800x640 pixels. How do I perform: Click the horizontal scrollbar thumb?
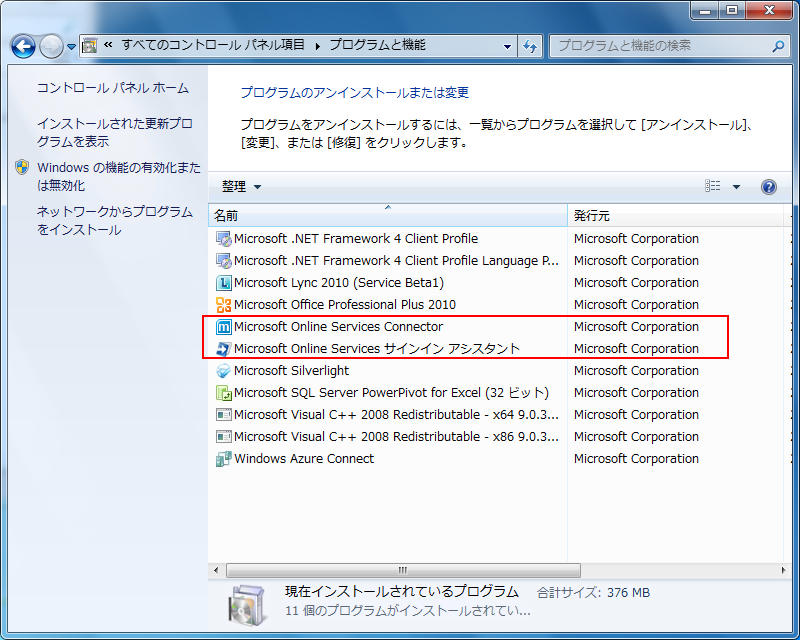(403, 570)
